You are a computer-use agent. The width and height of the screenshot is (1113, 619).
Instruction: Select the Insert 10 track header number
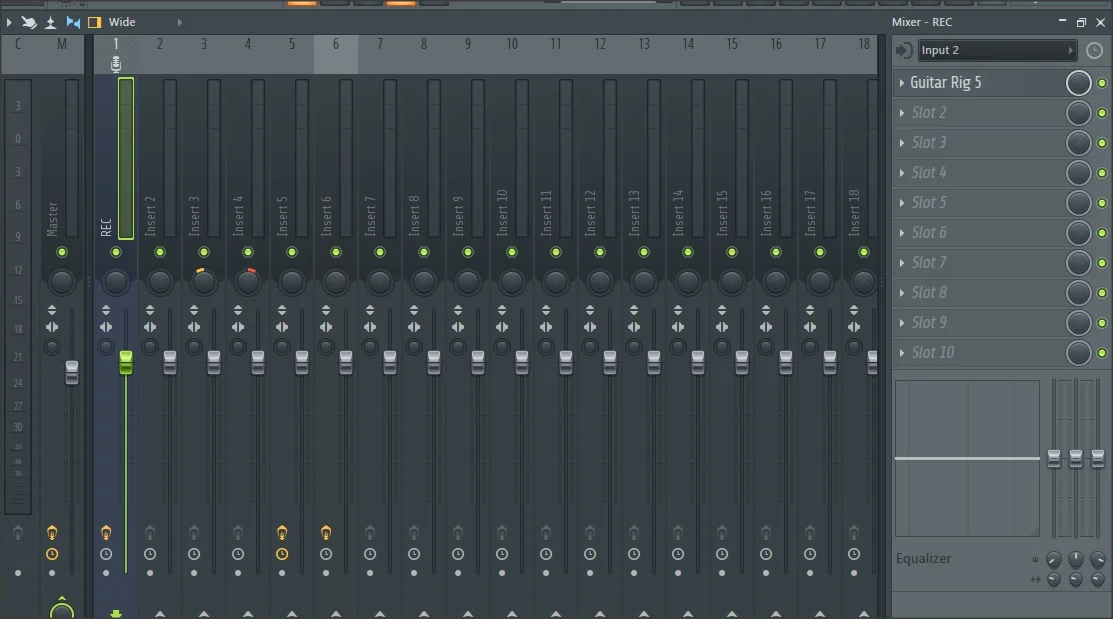pos(512,44)
